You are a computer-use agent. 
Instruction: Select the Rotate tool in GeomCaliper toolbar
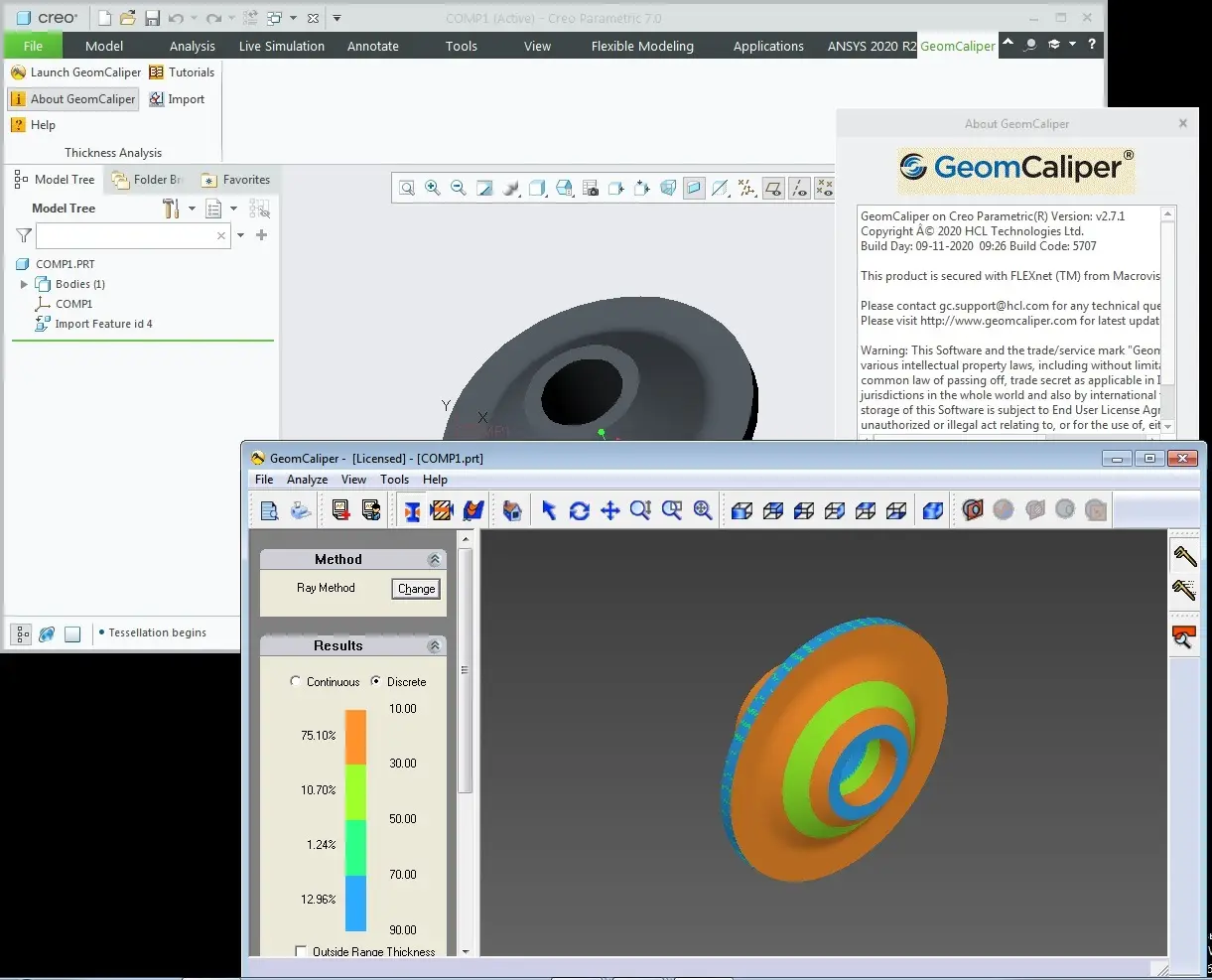(580, 510)
